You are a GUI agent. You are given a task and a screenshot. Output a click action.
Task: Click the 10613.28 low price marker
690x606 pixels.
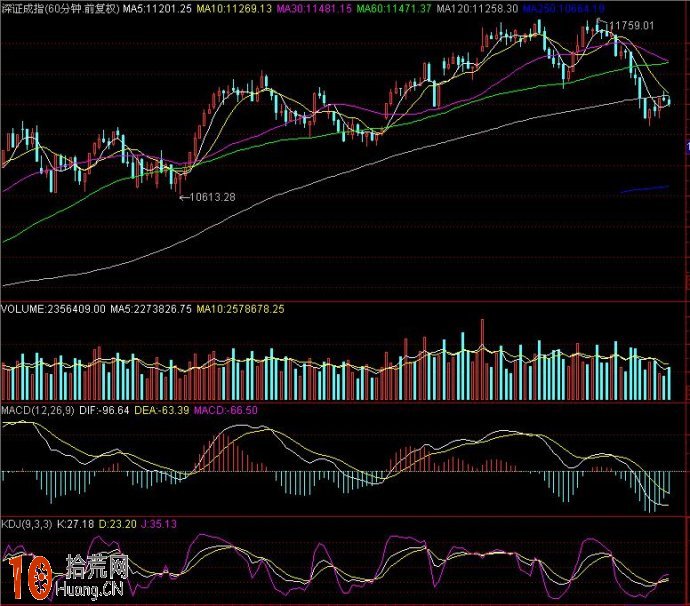coord(213,197)
